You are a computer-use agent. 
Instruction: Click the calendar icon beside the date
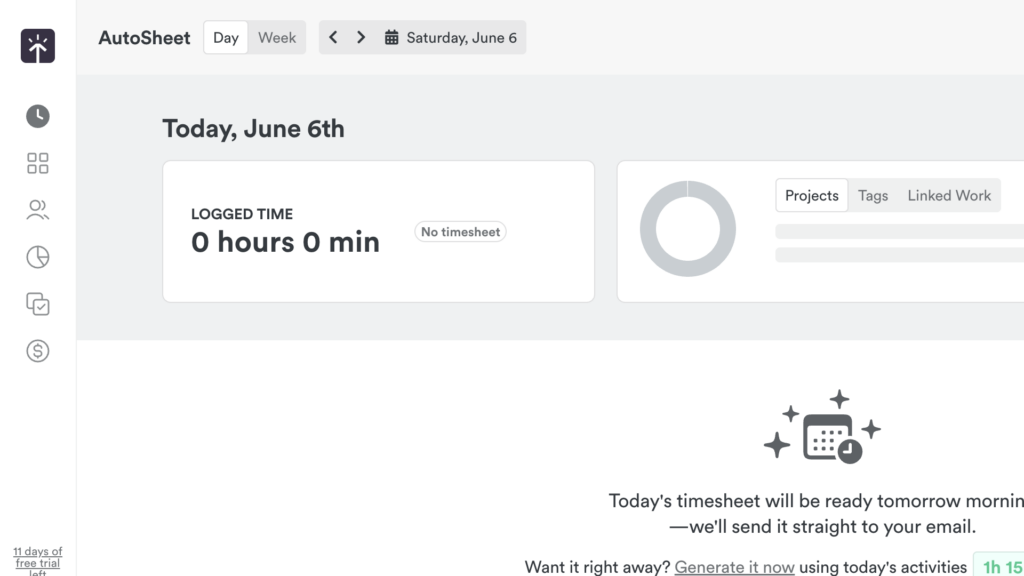tap(391, 37)
